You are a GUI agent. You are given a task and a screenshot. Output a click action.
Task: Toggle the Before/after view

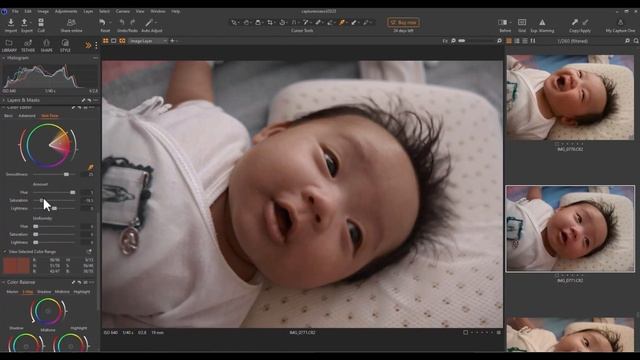[502, 22]
